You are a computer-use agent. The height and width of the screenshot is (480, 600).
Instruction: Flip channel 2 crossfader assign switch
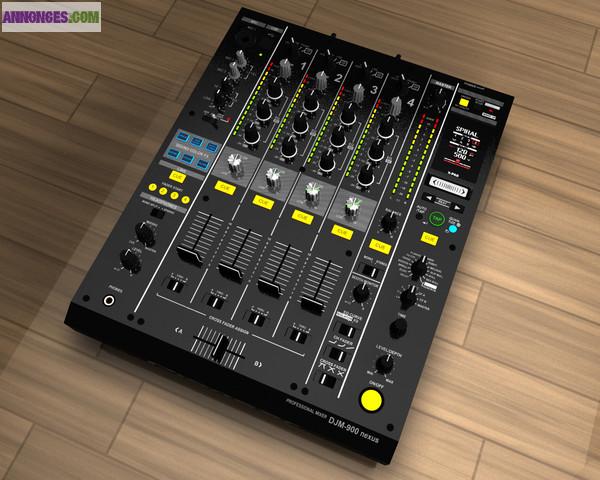[x=215, y=302]
